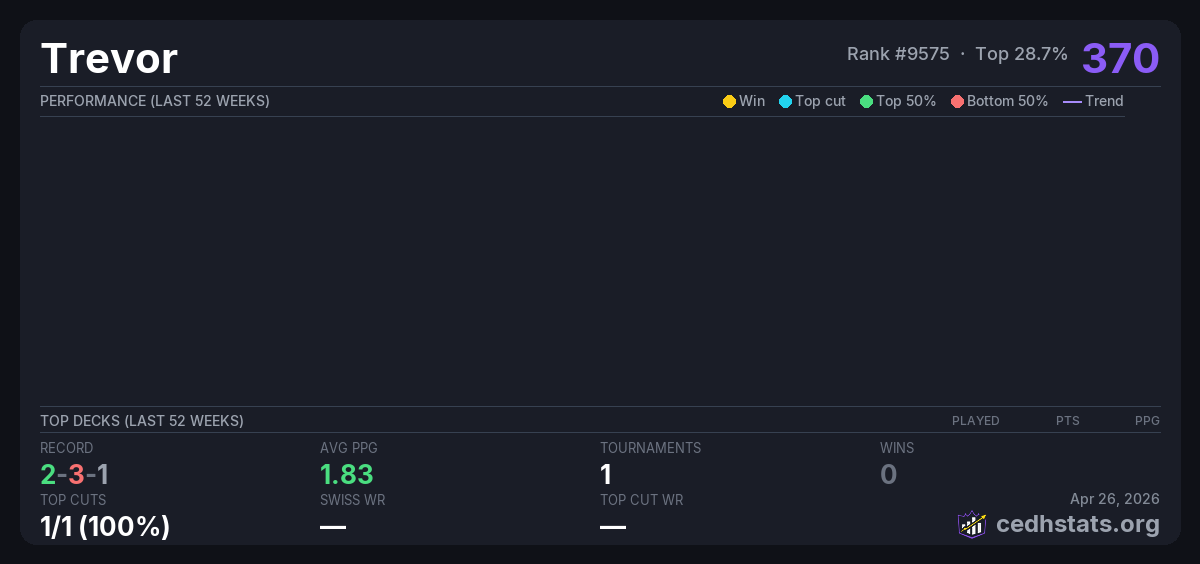Image resolution: width=1200 pixels, height=564 pixels.
Task: Sort decks by the PTS column
Action: point(1067,421)
